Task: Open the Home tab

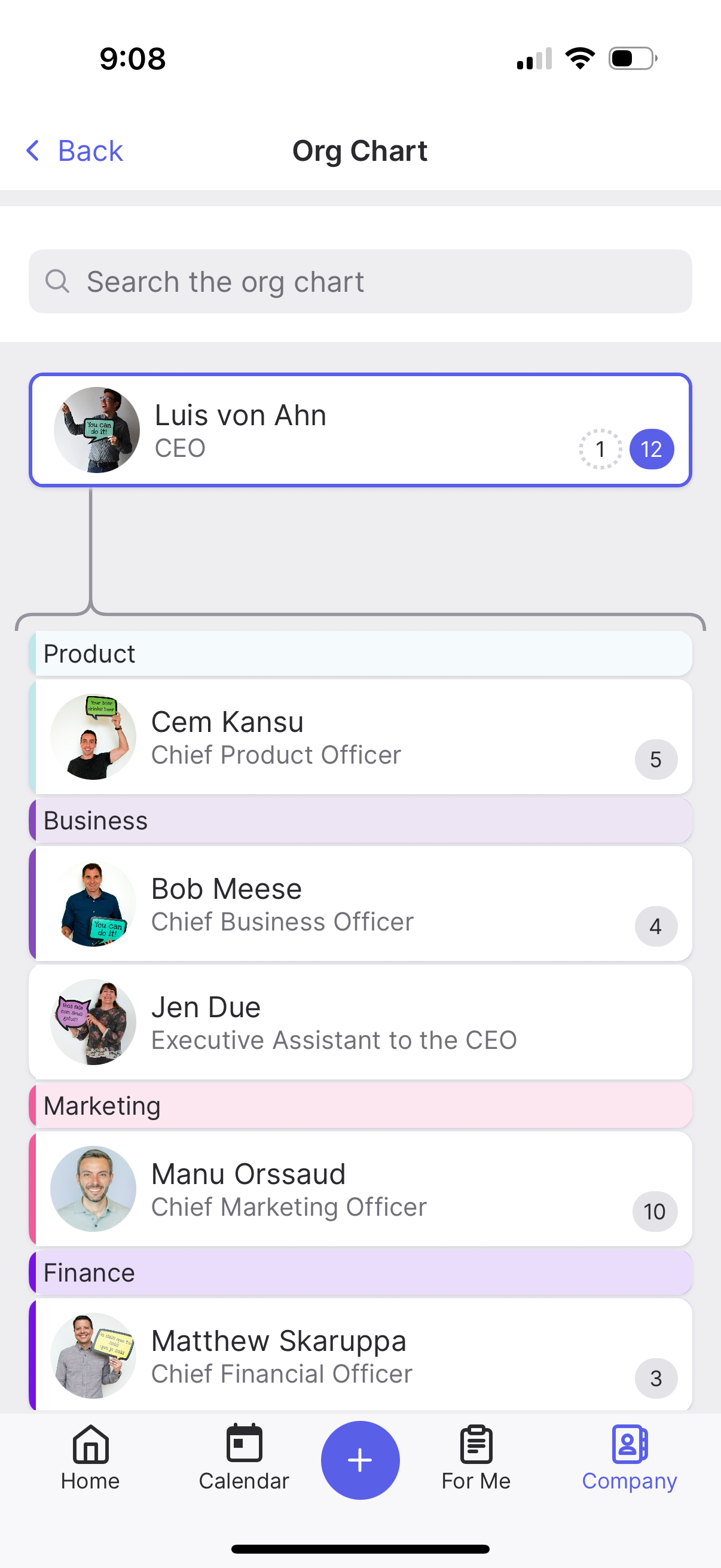Action: pyautogui.click(x=90, y=1461)
